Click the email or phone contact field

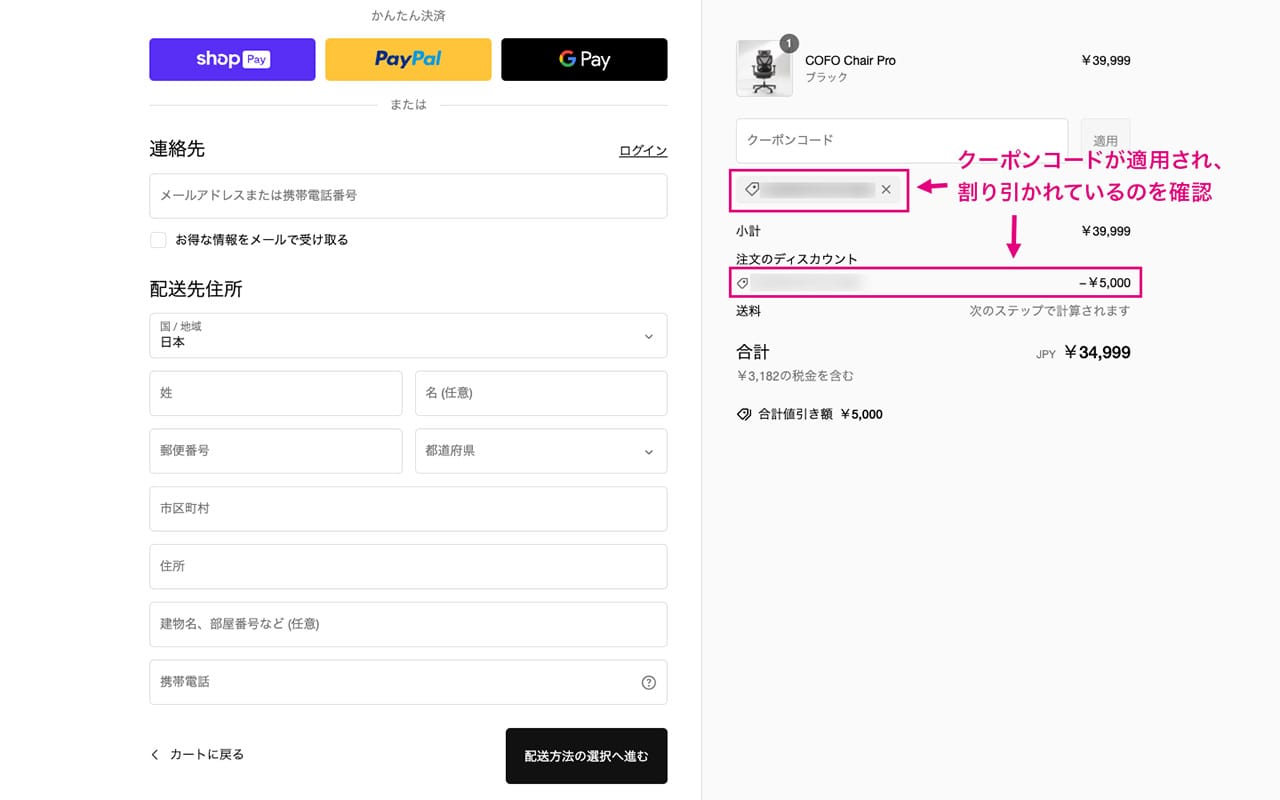pyautogui.click(x=407, y=195)
